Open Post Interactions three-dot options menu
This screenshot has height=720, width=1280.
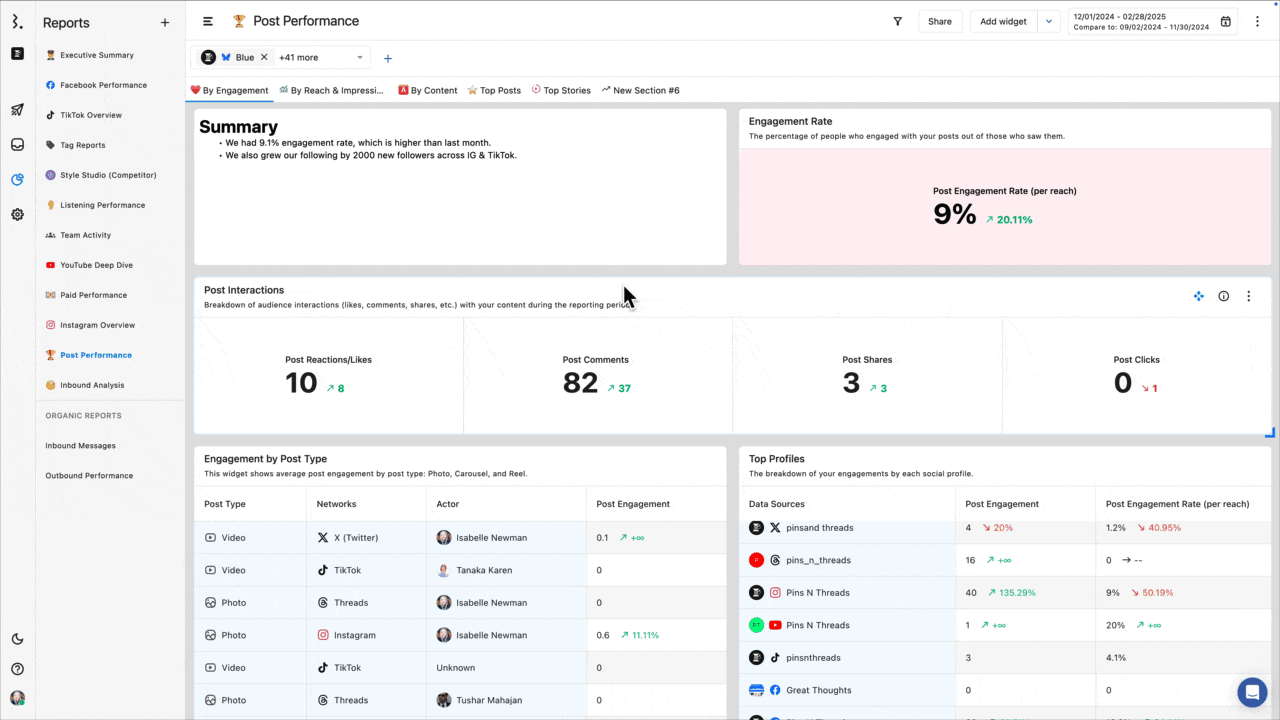(x=1248, y=296)
